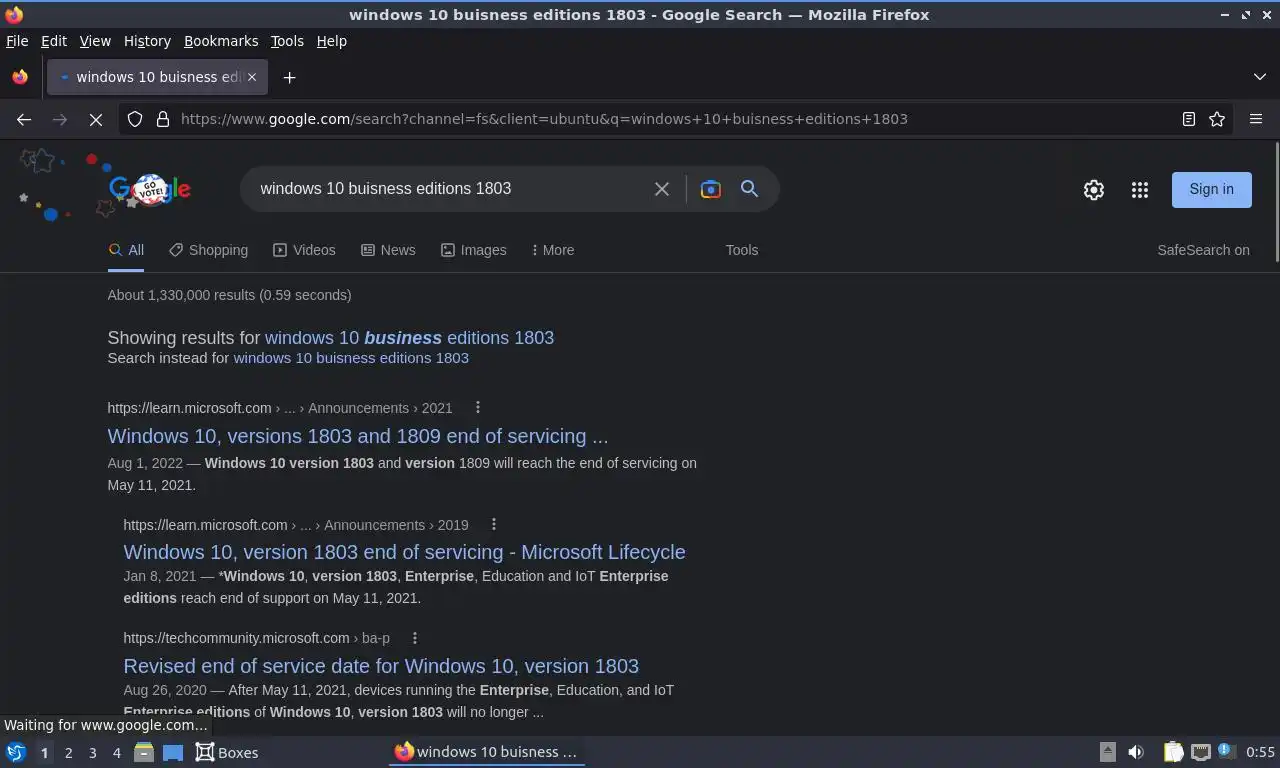Image resolution: width=1280 pixels, height=768 pixels.
Task: Click corrected 'windows 10 business editions 1803' link
Action: coord(409,338)
